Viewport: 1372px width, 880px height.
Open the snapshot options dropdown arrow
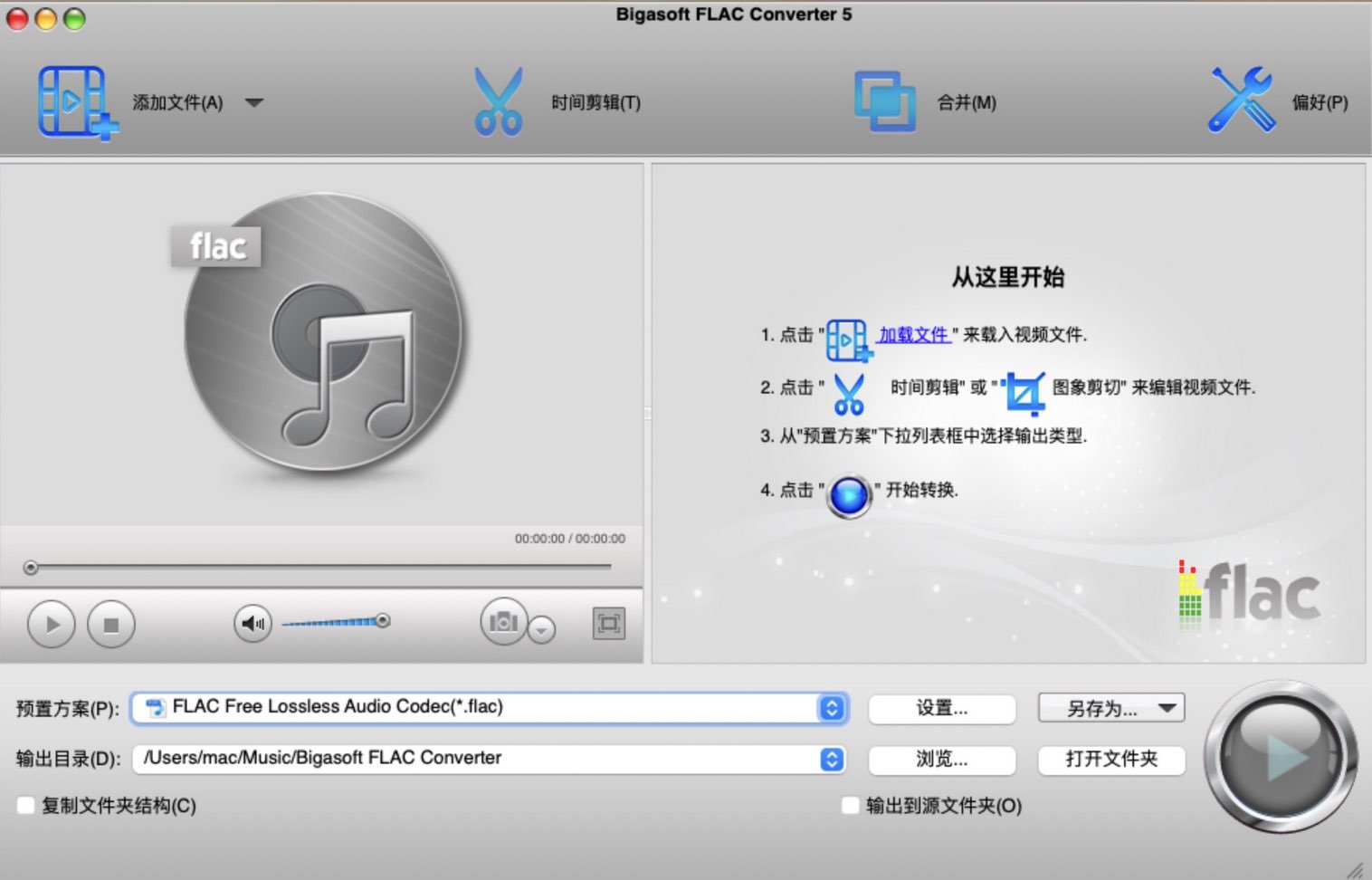click(541, 629)
